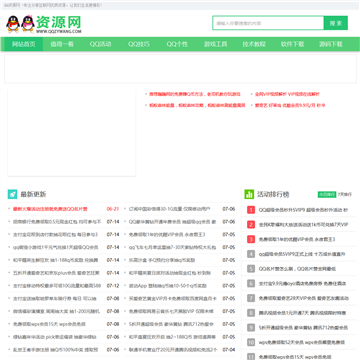The image size is (360, 360).
Task: Click the 07-04 date in update list
Action: (x=229, y=350)
